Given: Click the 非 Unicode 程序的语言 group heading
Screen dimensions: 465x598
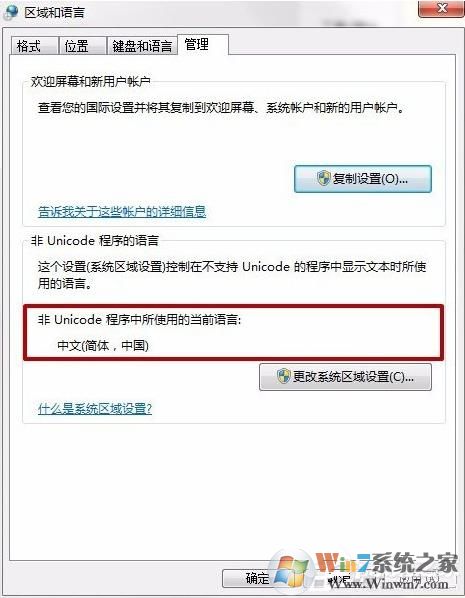Looking at the screenshot, I should (x=95, y=241).
